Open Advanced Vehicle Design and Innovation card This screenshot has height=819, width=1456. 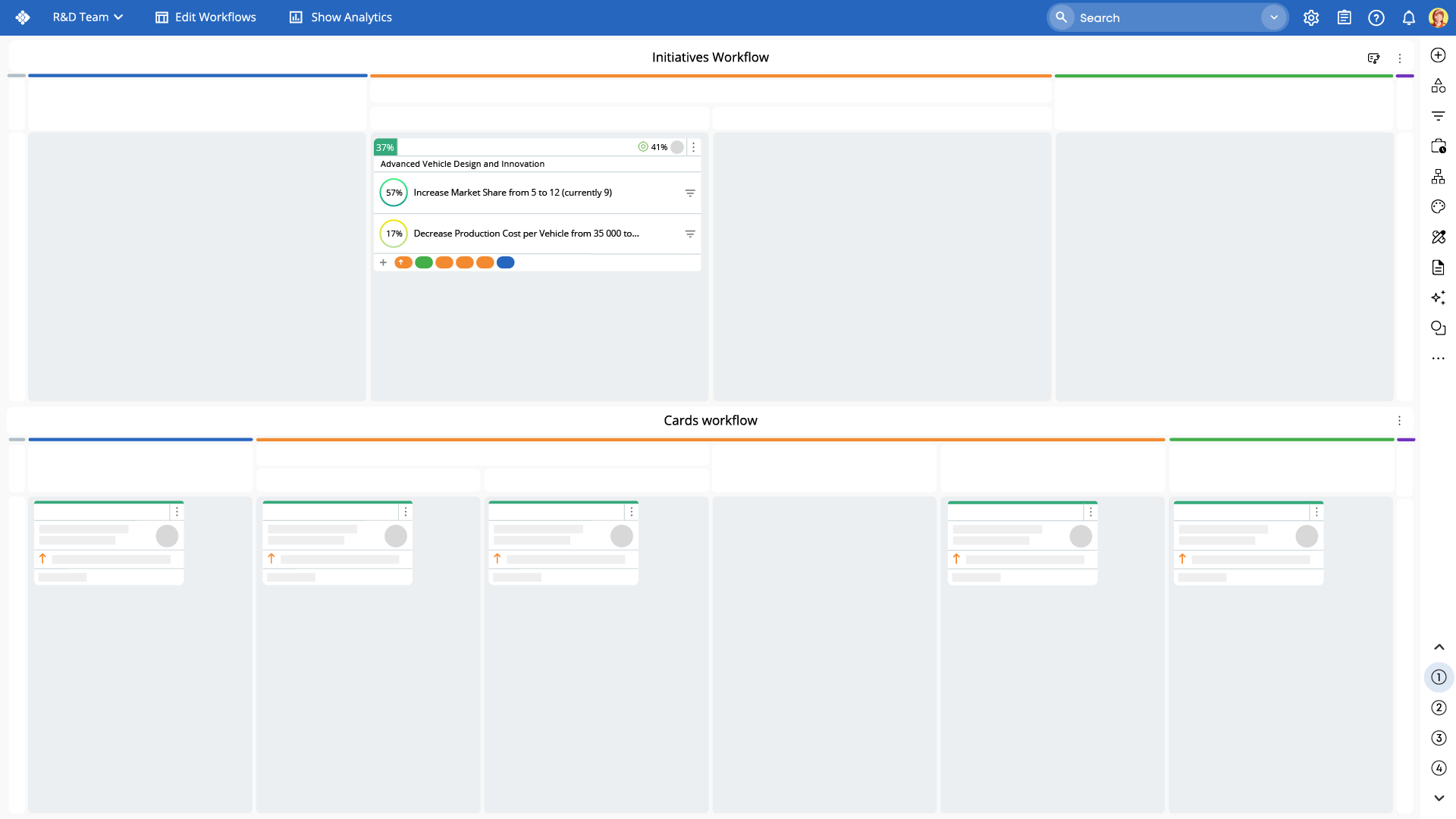[463, 164]
